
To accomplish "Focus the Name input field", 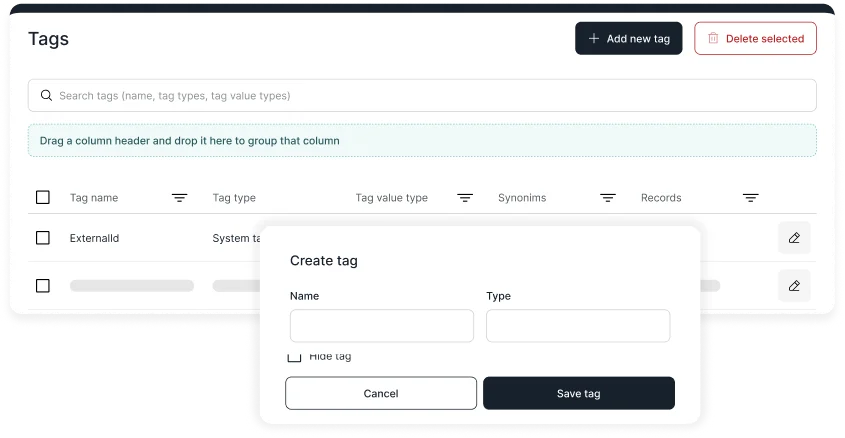I will tap(381, 326).
